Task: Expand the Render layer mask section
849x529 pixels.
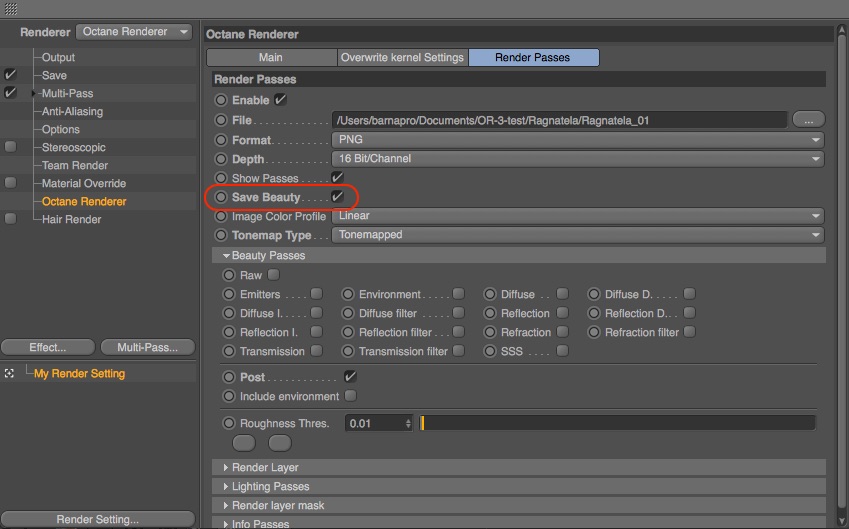Action: pos(226,505)
